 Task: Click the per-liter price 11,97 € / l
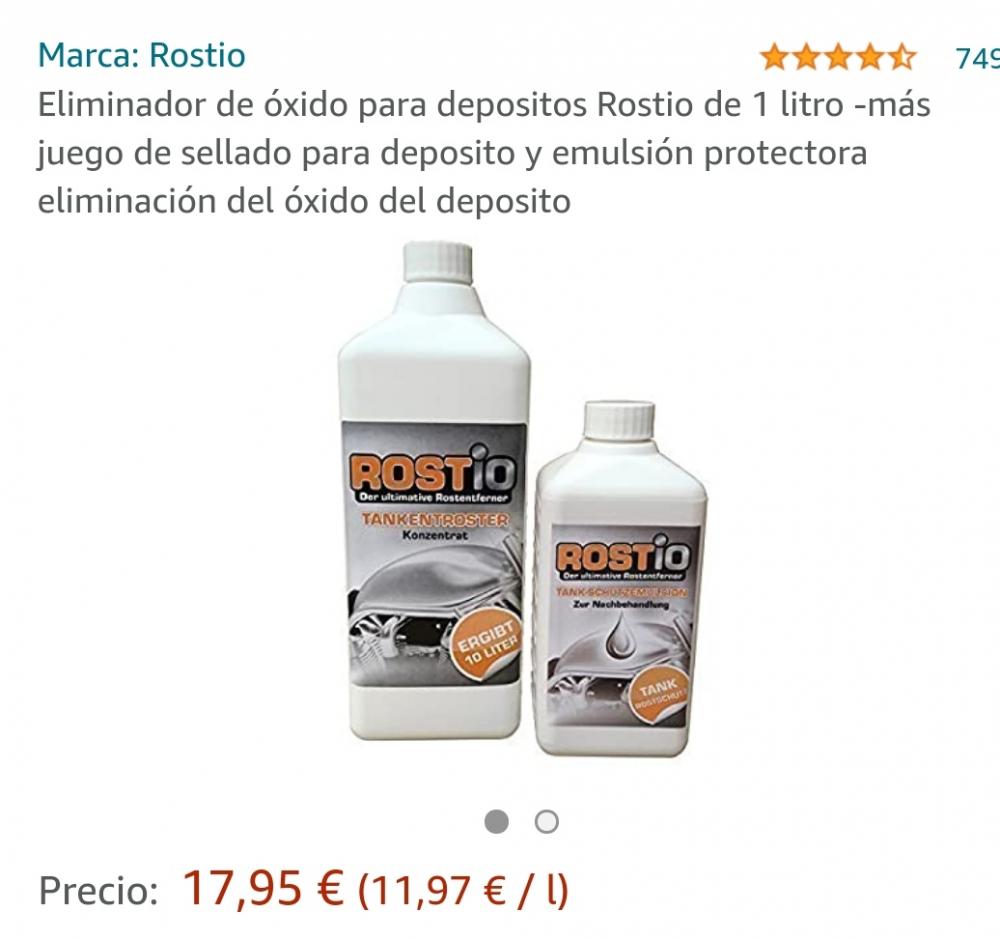click(x=463, y=890)
